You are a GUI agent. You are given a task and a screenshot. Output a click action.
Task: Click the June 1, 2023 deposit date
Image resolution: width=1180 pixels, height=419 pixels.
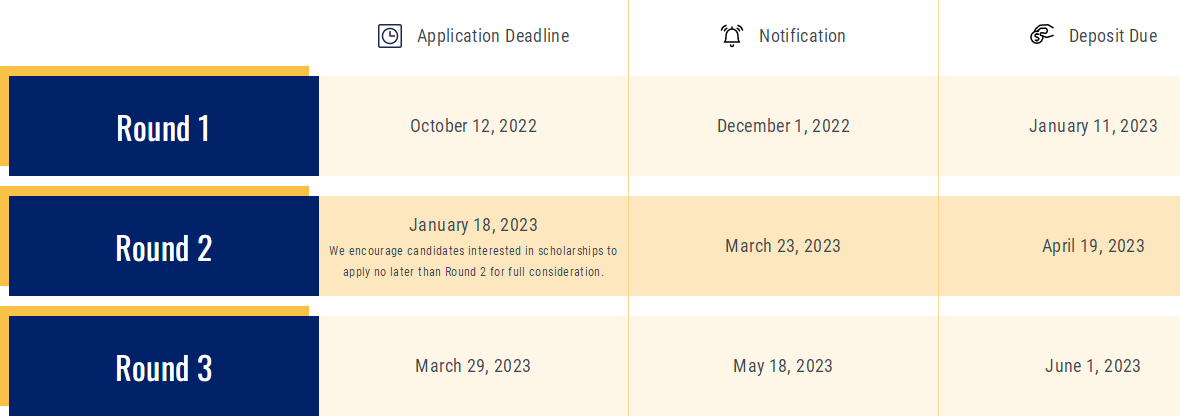(1093, 366)
